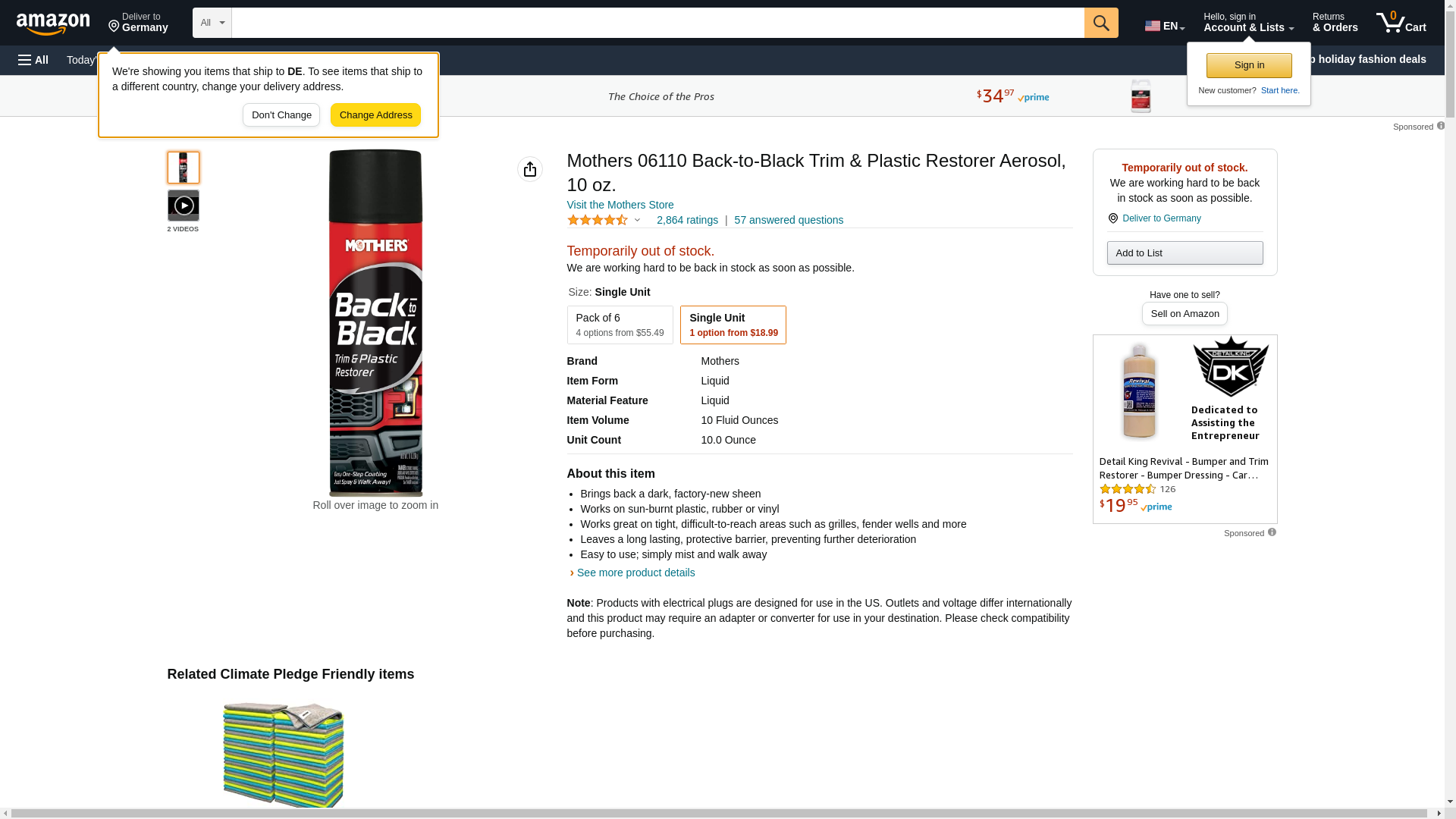This screenshot has height=819, width=1456.
Task: Open the 57 answered questions link
Action: coord(788,220)
